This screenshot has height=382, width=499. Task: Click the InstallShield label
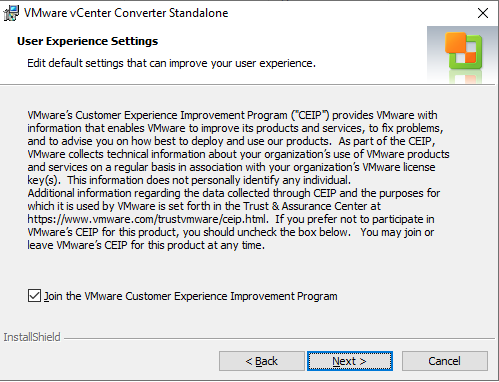click(32, 337)
